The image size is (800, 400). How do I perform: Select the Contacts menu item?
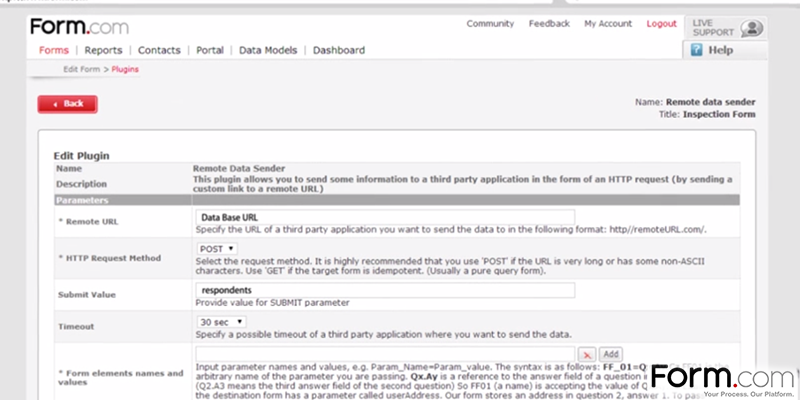159,50
